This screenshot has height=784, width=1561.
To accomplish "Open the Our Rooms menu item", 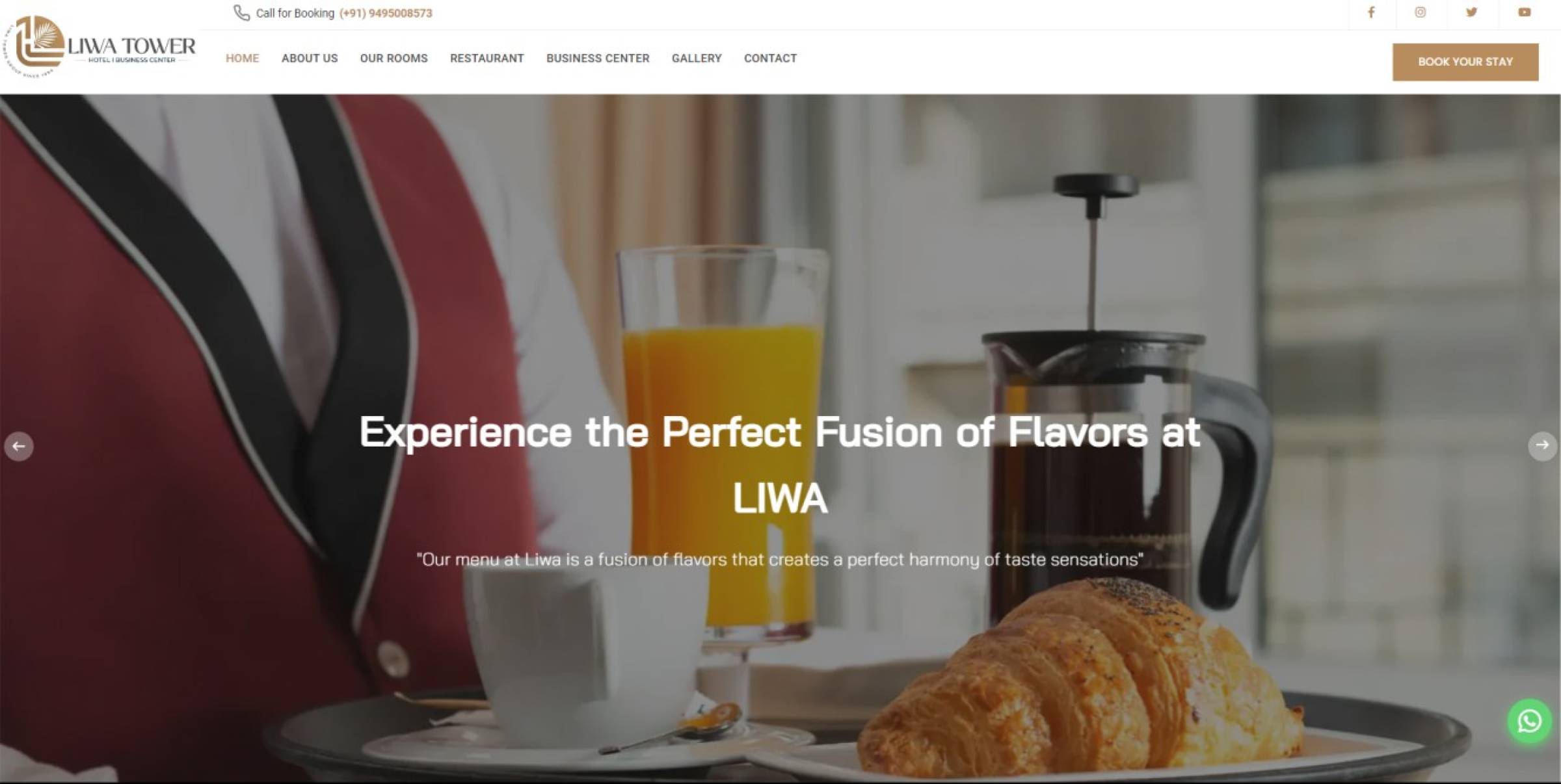I will 394,59.
